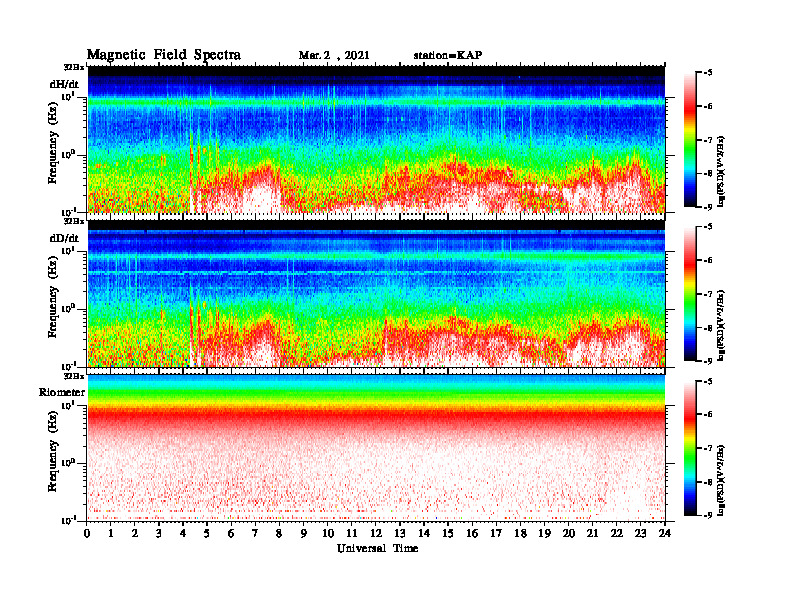Click the "11" hour tick label
The width and height of the screenshot is (792, 612).
tap(352, 533)
